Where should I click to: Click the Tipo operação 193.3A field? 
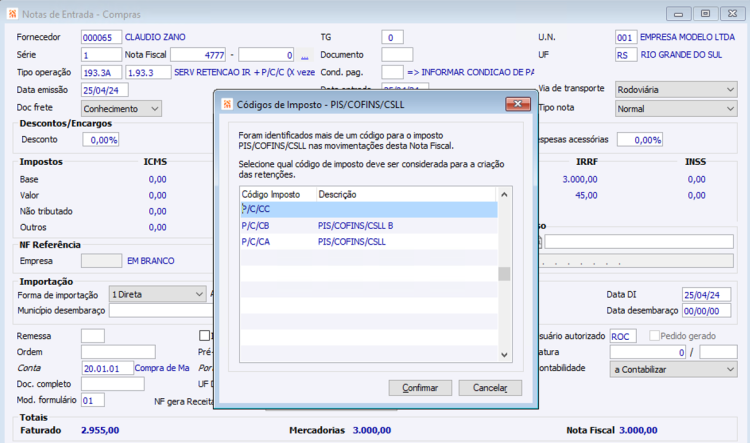101,73
